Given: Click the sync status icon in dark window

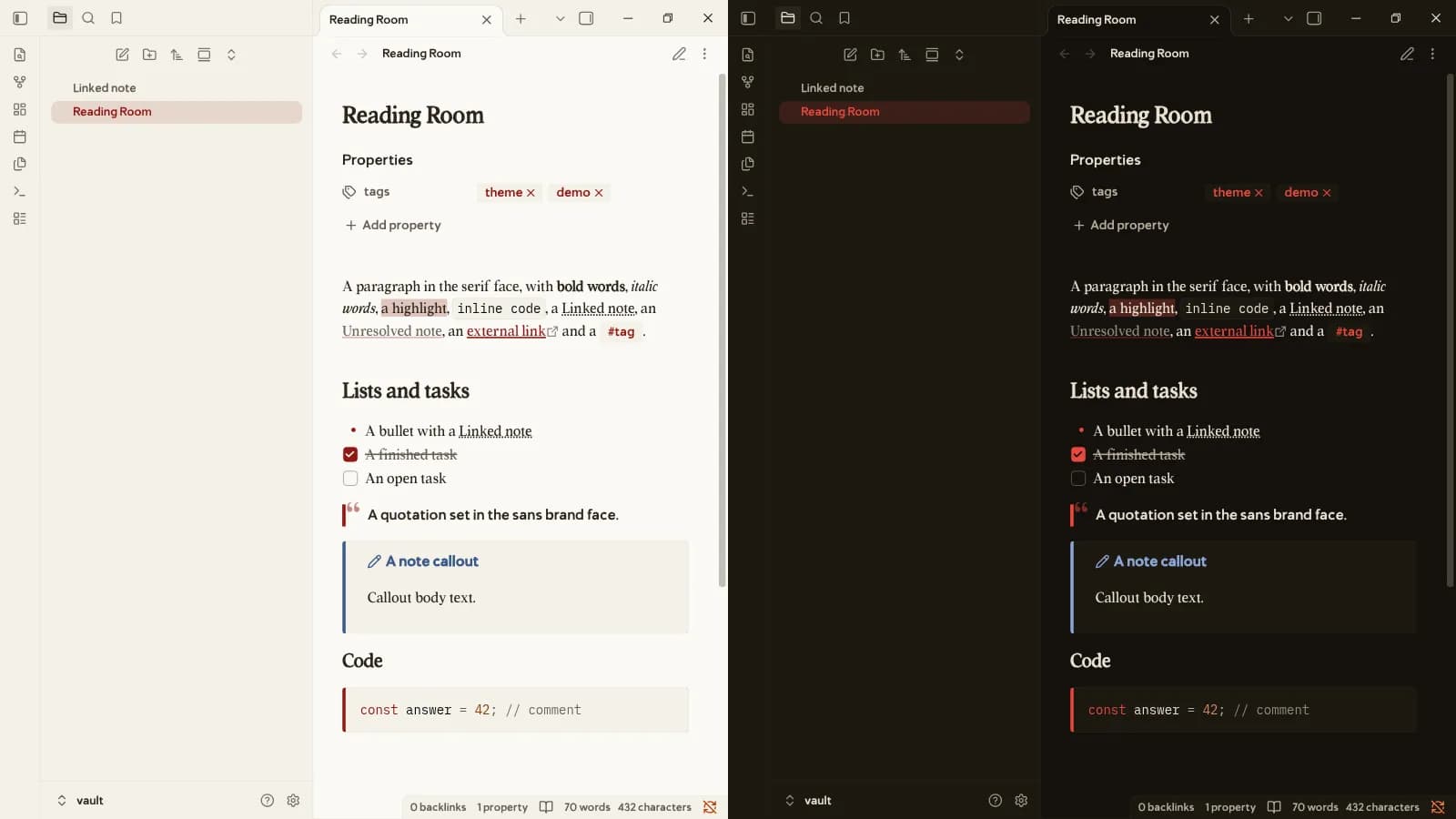Looking at the screenshot, I should (1438, 807).
